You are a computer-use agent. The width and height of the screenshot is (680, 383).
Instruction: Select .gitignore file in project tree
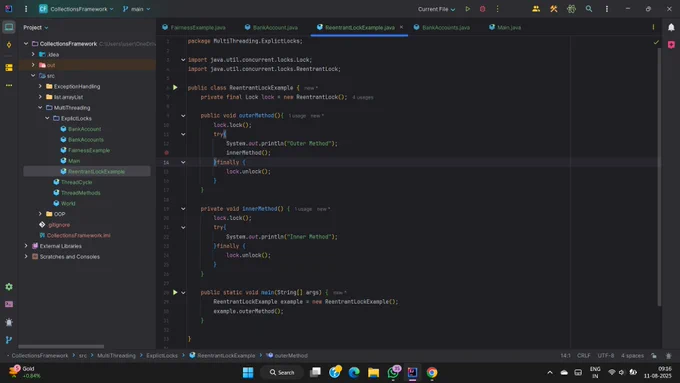[x=59, y=225]
